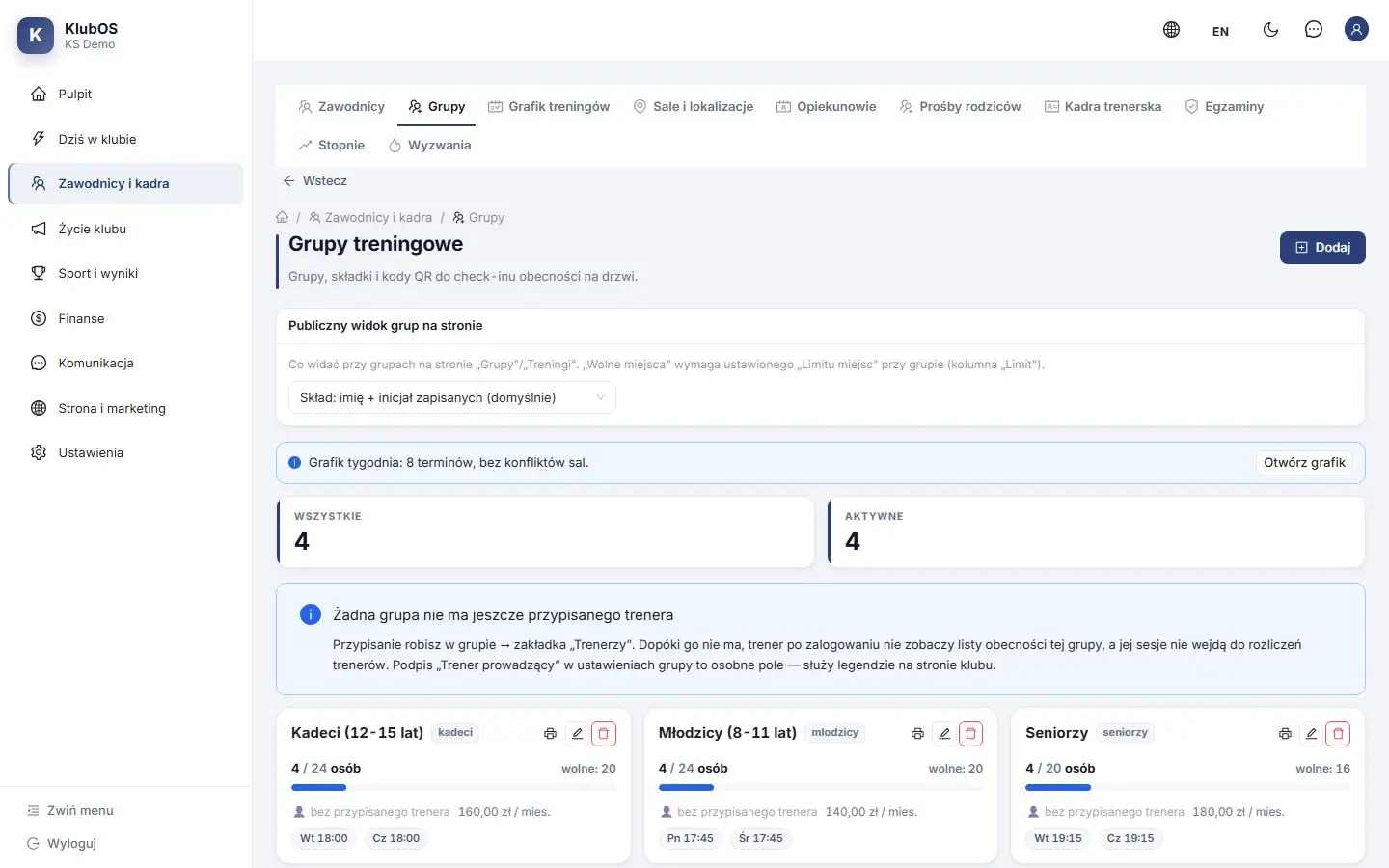
Task: Switch to Egzaminy tab
Action: coord(1224,107)
